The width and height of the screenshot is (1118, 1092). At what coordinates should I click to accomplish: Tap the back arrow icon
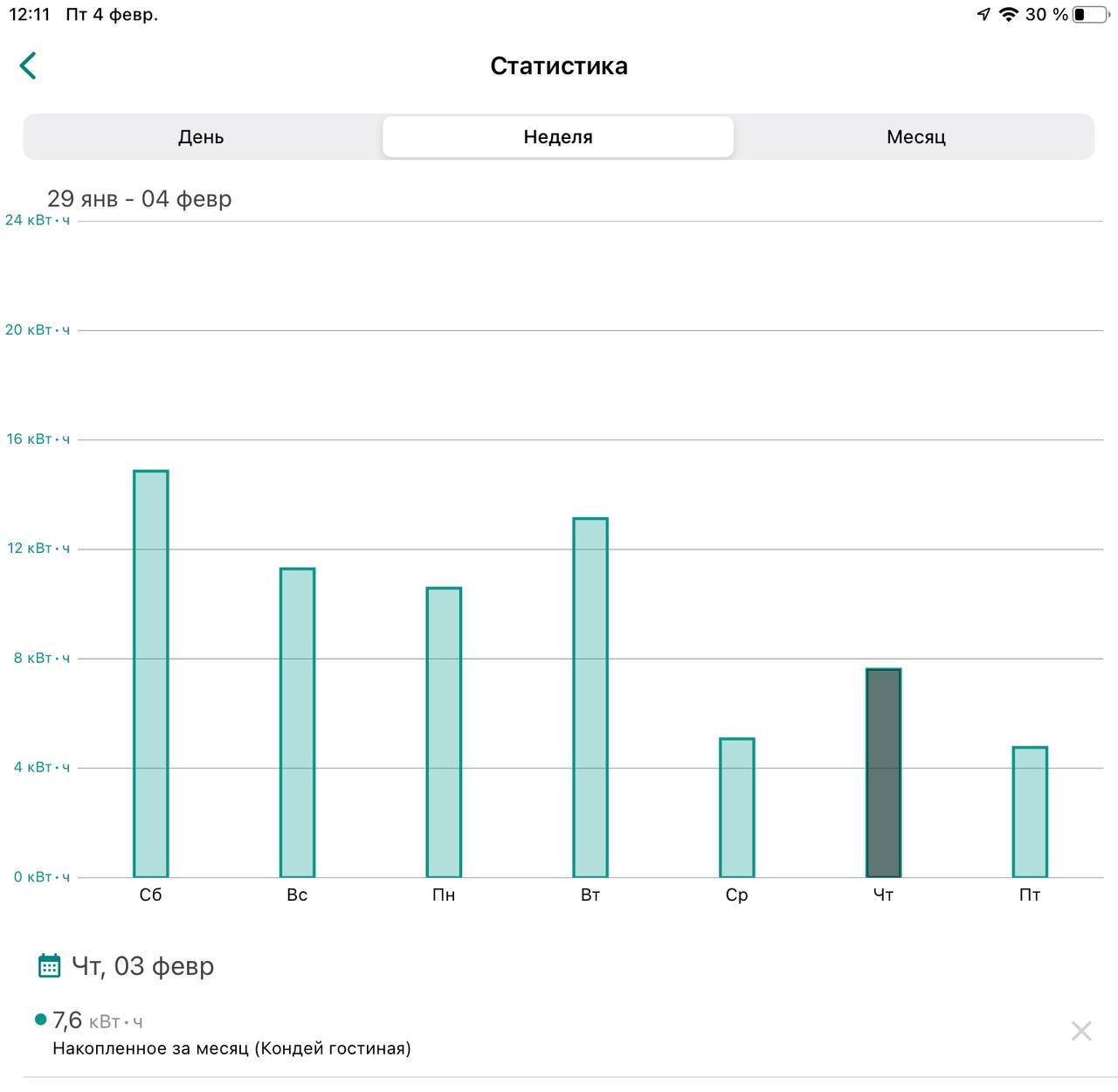28,66
